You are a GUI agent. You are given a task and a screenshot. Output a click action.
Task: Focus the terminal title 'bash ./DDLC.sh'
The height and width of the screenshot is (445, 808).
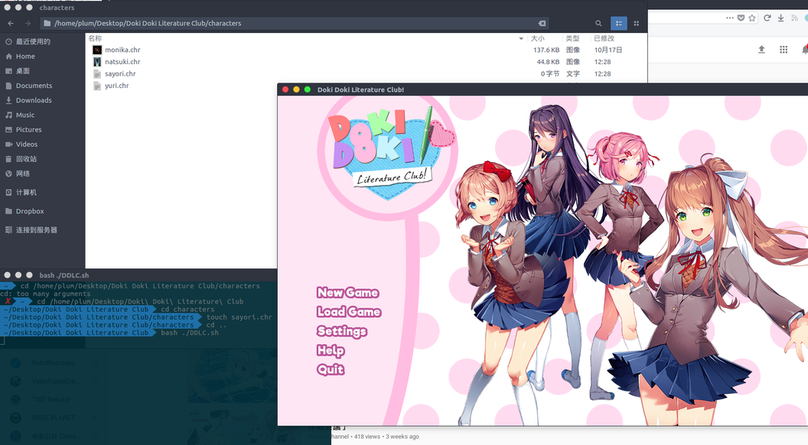coord(64,275)
